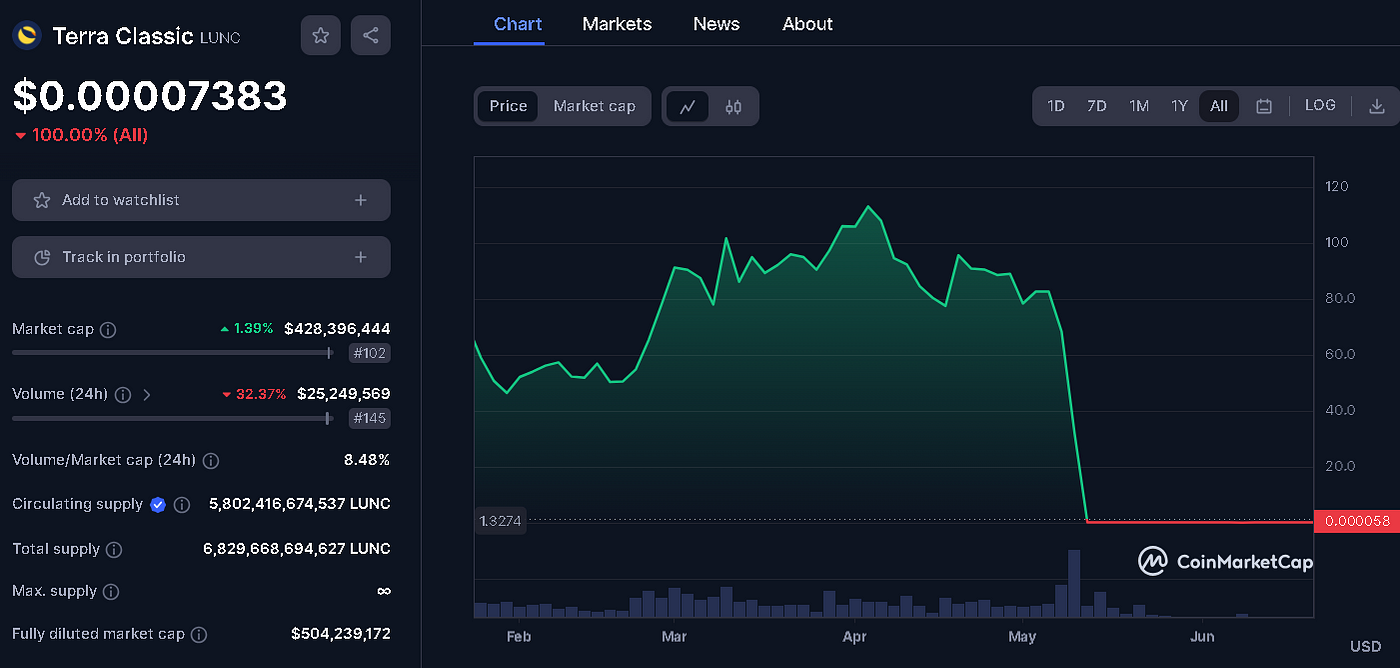Click the 5,802,416,674,537 LUNC value
Screen dimensions: 1400x668
click(x=299, y=505)
